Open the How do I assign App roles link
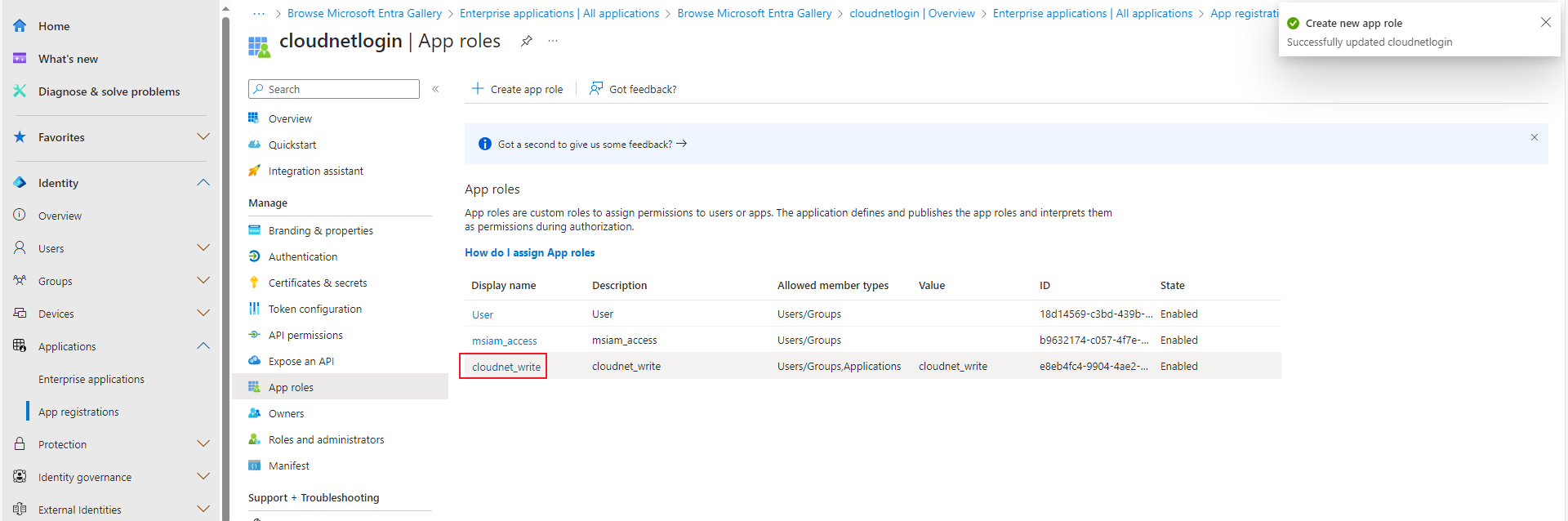The width and height of the screenshot is (1568, 521). pos(530,252)
